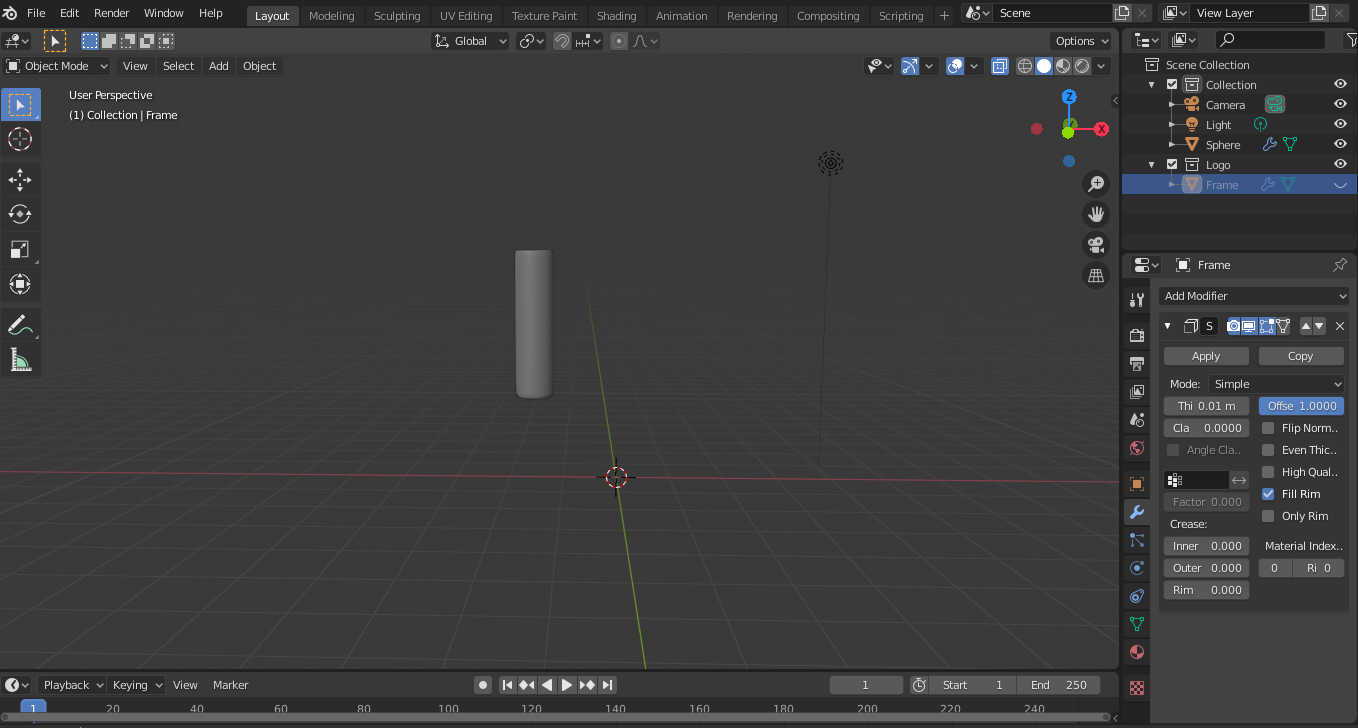Toggle X-ray display
This screenshot has width=1358, height=728.
point(999,66)
